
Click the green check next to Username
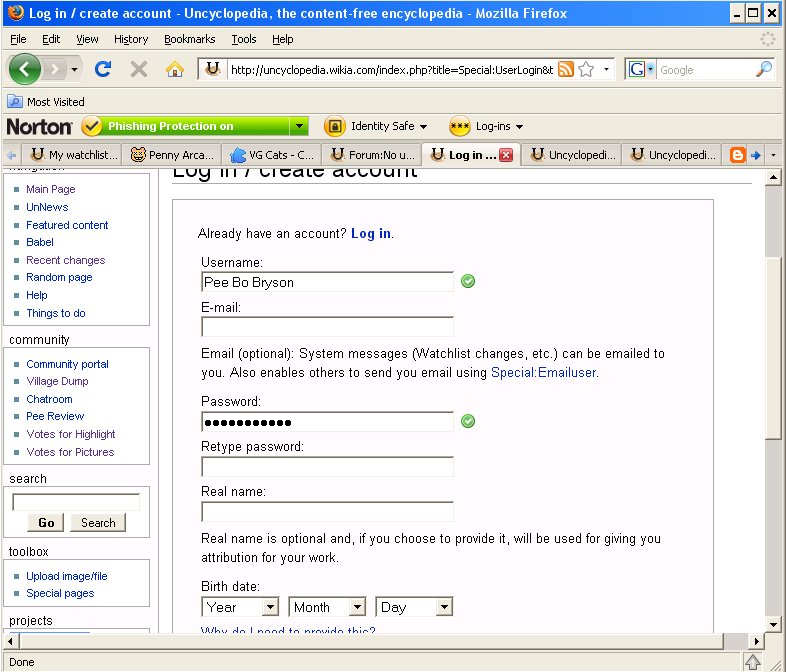(468, 281)
